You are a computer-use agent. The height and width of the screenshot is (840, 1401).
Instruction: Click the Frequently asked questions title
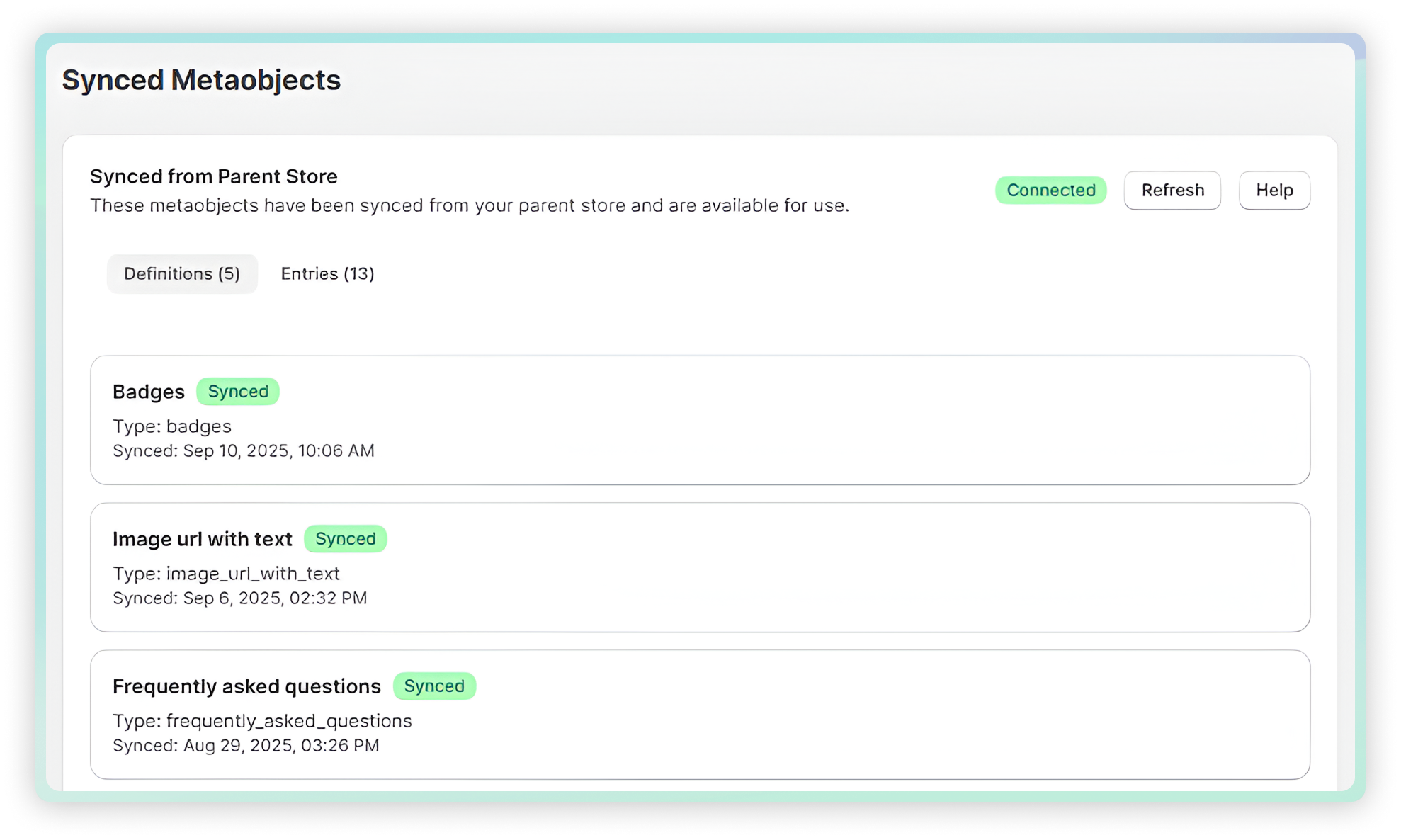click(246, 686)
